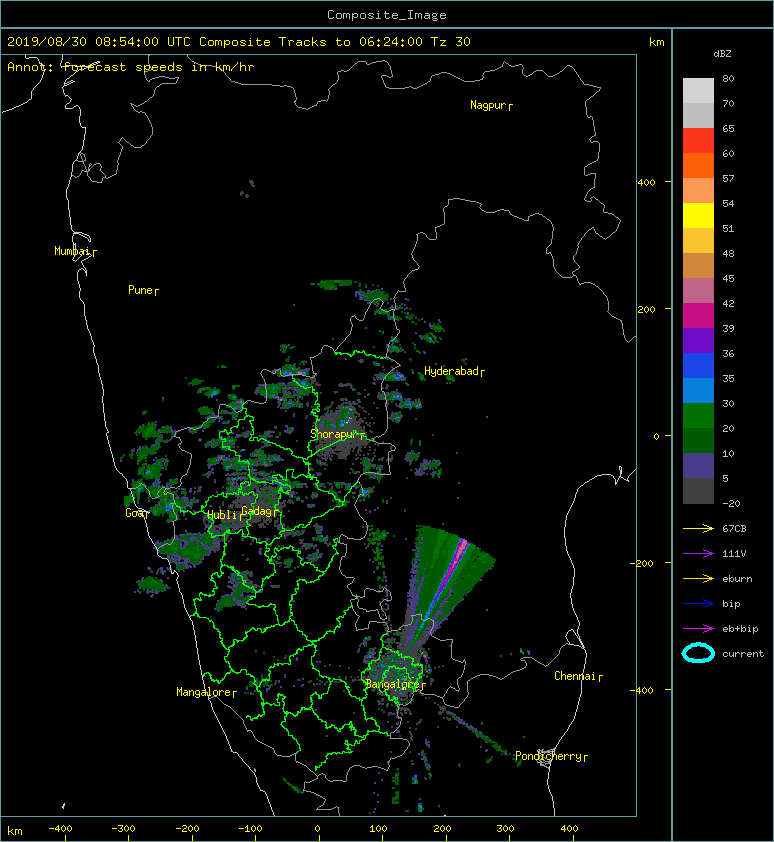Image resolution: width=774 pixels, height=842 pixels.
Task: Select the green dBZ swatch between 30 and 20
Action: coord(698,415)
